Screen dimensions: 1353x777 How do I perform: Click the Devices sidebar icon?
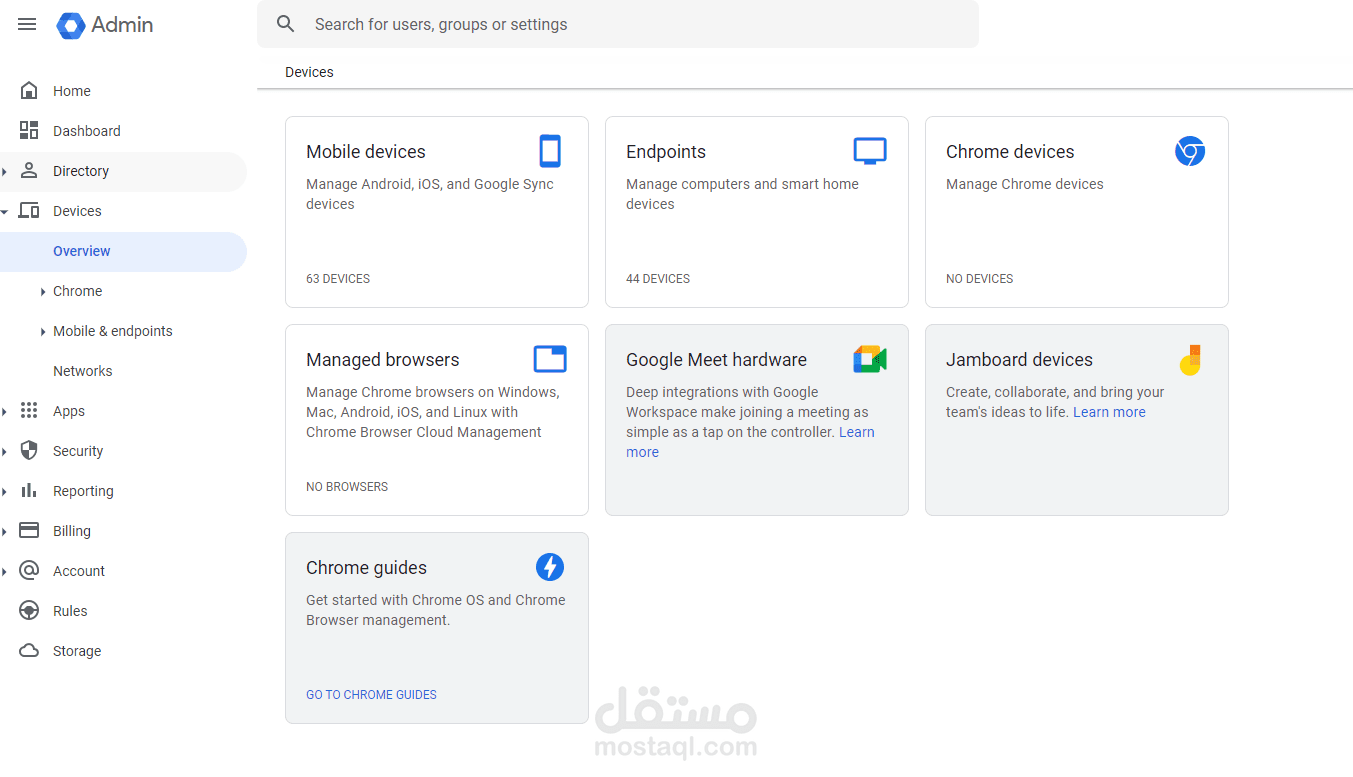point(29,211)
